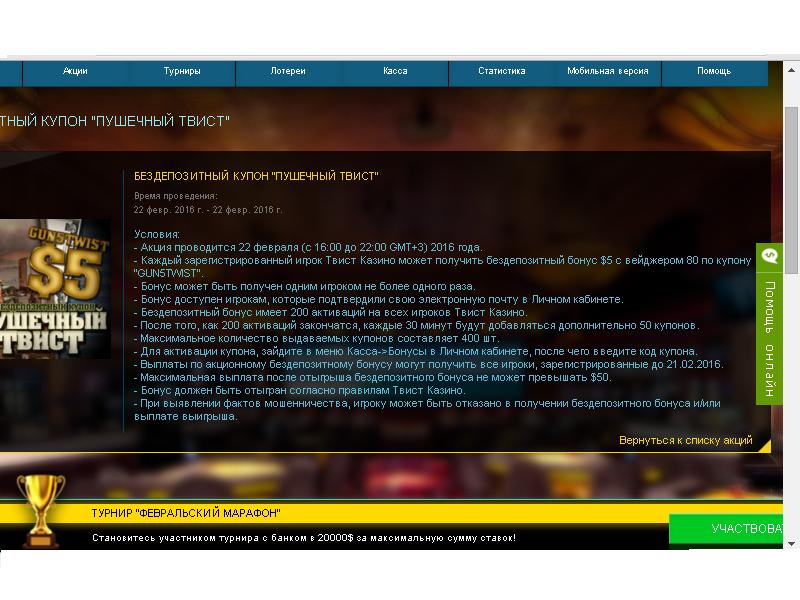Click the chat bubble icon on help tab
800x600 pixels.
click(x=769, y=257)
